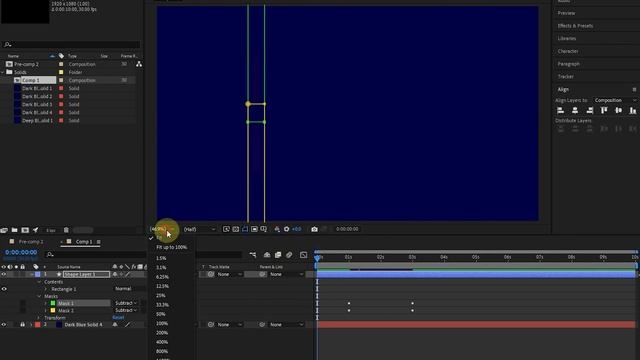Delete selected project item trash icon

click(x=66, y=230)
